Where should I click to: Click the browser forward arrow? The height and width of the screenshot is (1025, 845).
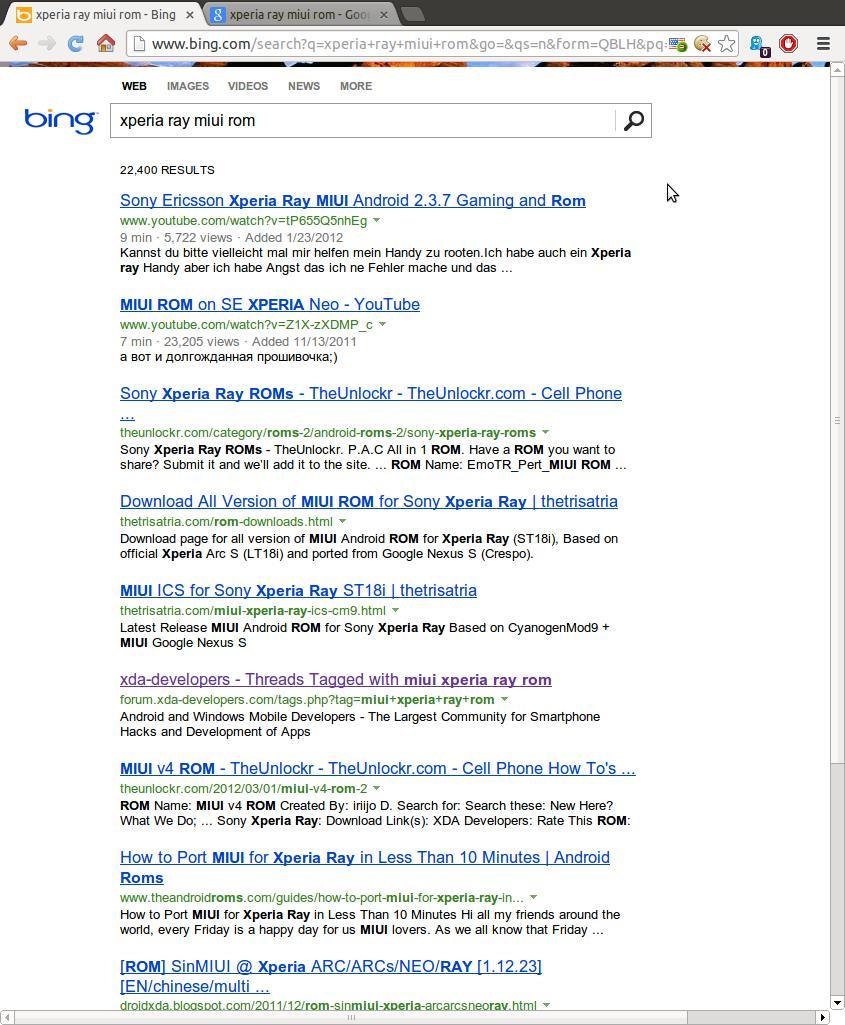click(46, 44)
